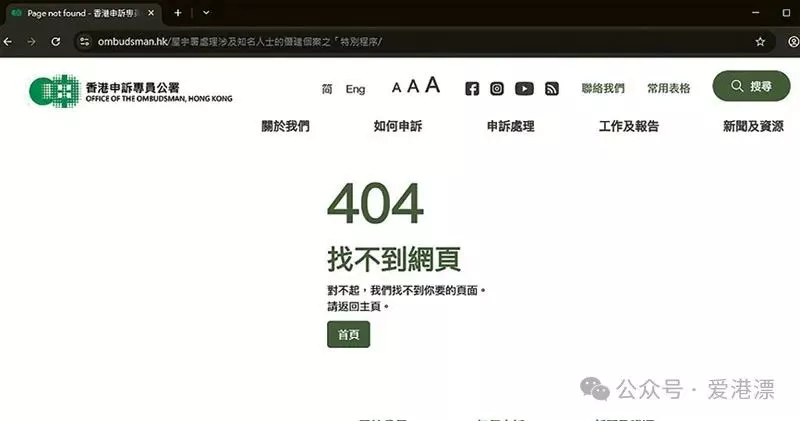
Task: Open the RSS feed icon
Action: pos(552,89)
